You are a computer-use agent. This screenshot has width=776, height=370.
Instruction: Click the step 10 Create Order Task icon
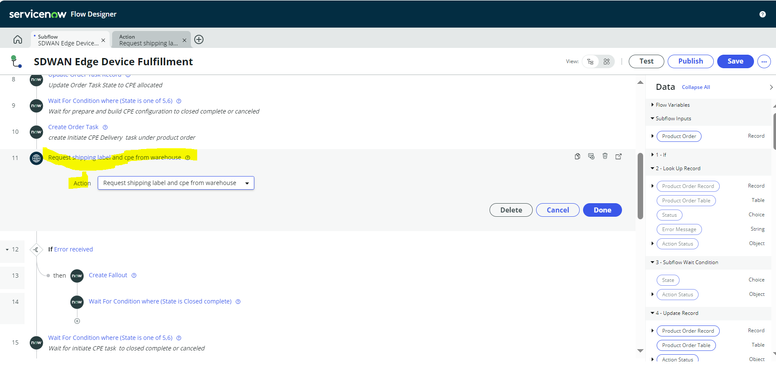point(36,132)
